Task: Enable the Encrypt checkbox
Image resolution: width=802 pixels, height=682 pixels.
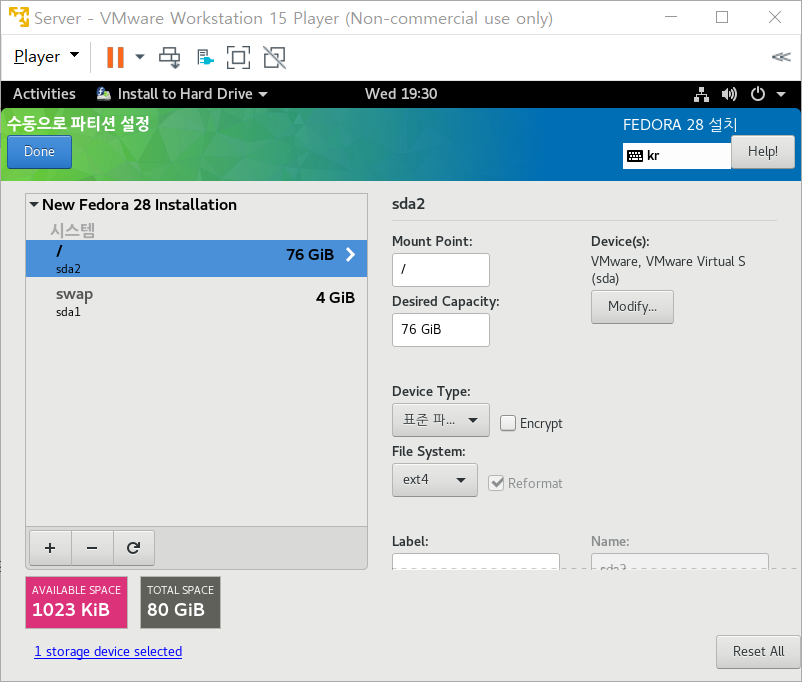Action: (508, 423)
